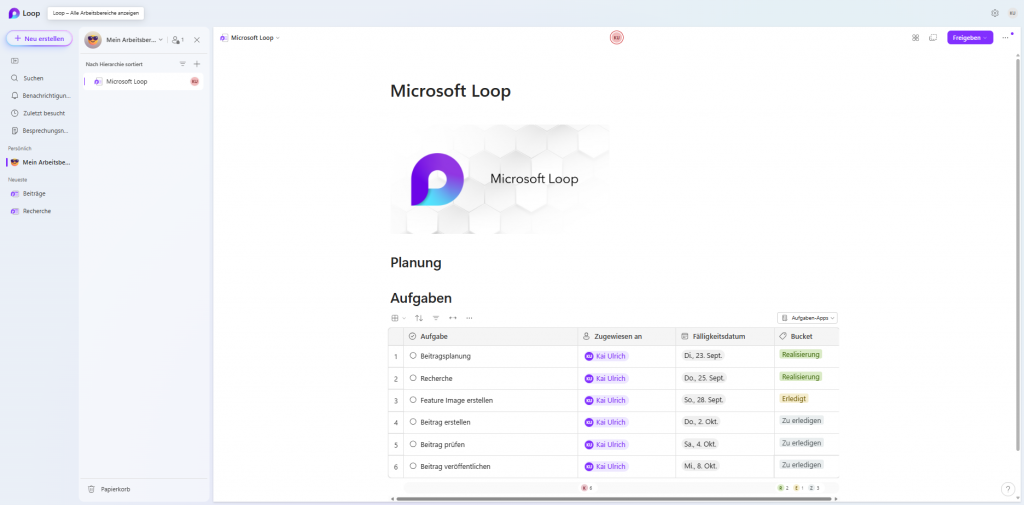1024x505 pixels.
Task: Click the Erledigt bucket tag
Action: 793,398
